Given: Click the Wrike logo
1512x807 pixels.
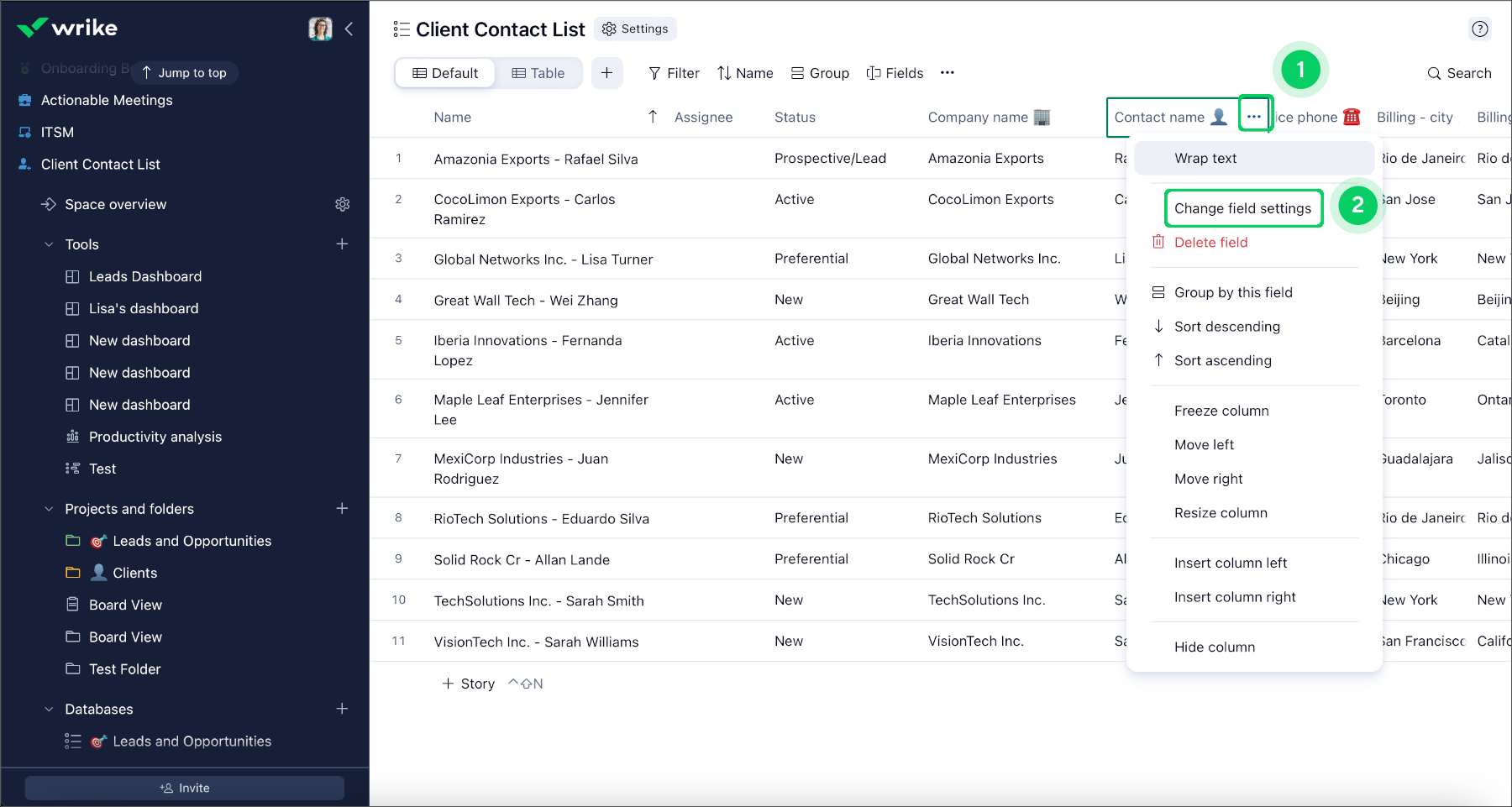Looking at the screenshot, I should click(x=67, y=28).
